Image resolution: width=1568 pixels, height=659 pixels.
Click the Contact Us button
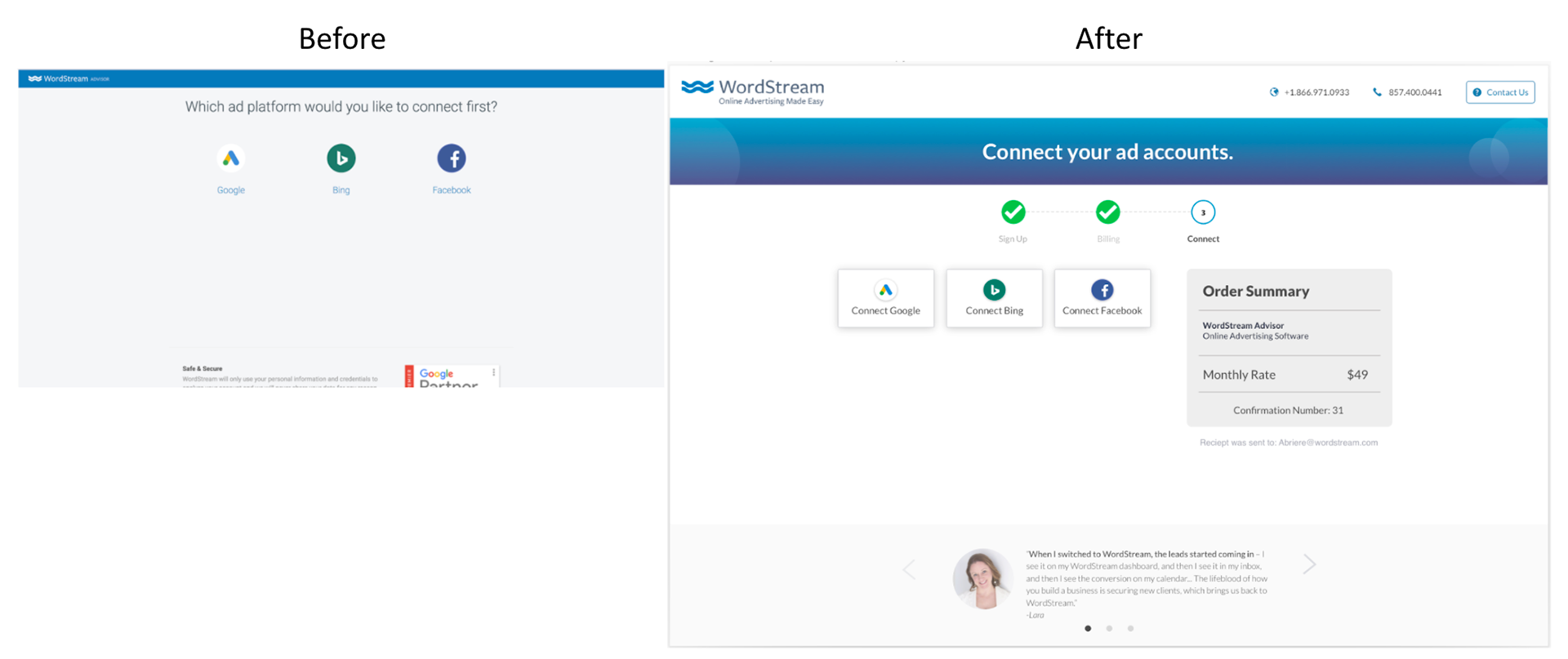[x=1500, y=92]
